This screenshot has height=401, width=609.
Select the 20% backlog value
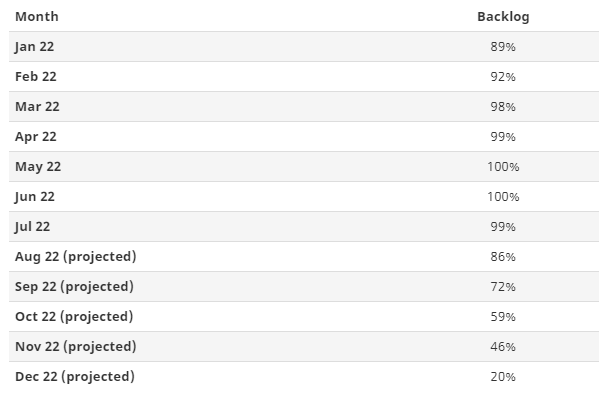[x=503, y=376]
